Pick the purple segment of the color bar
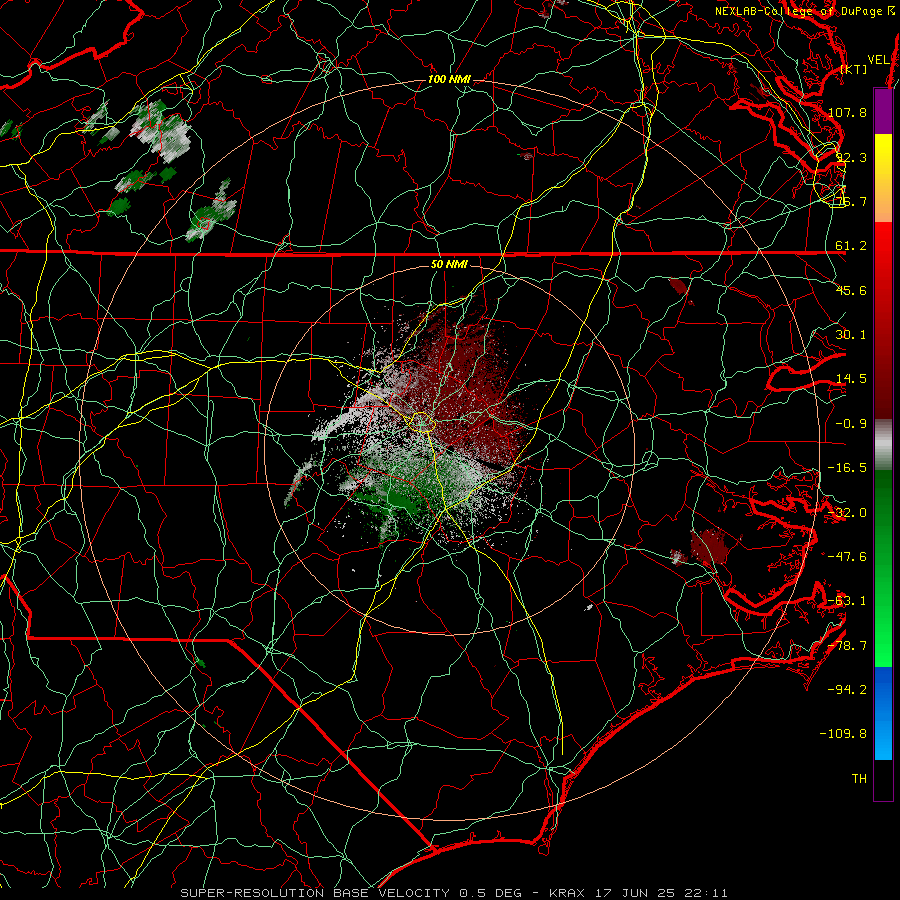The image size is (900, 900). 883,111
